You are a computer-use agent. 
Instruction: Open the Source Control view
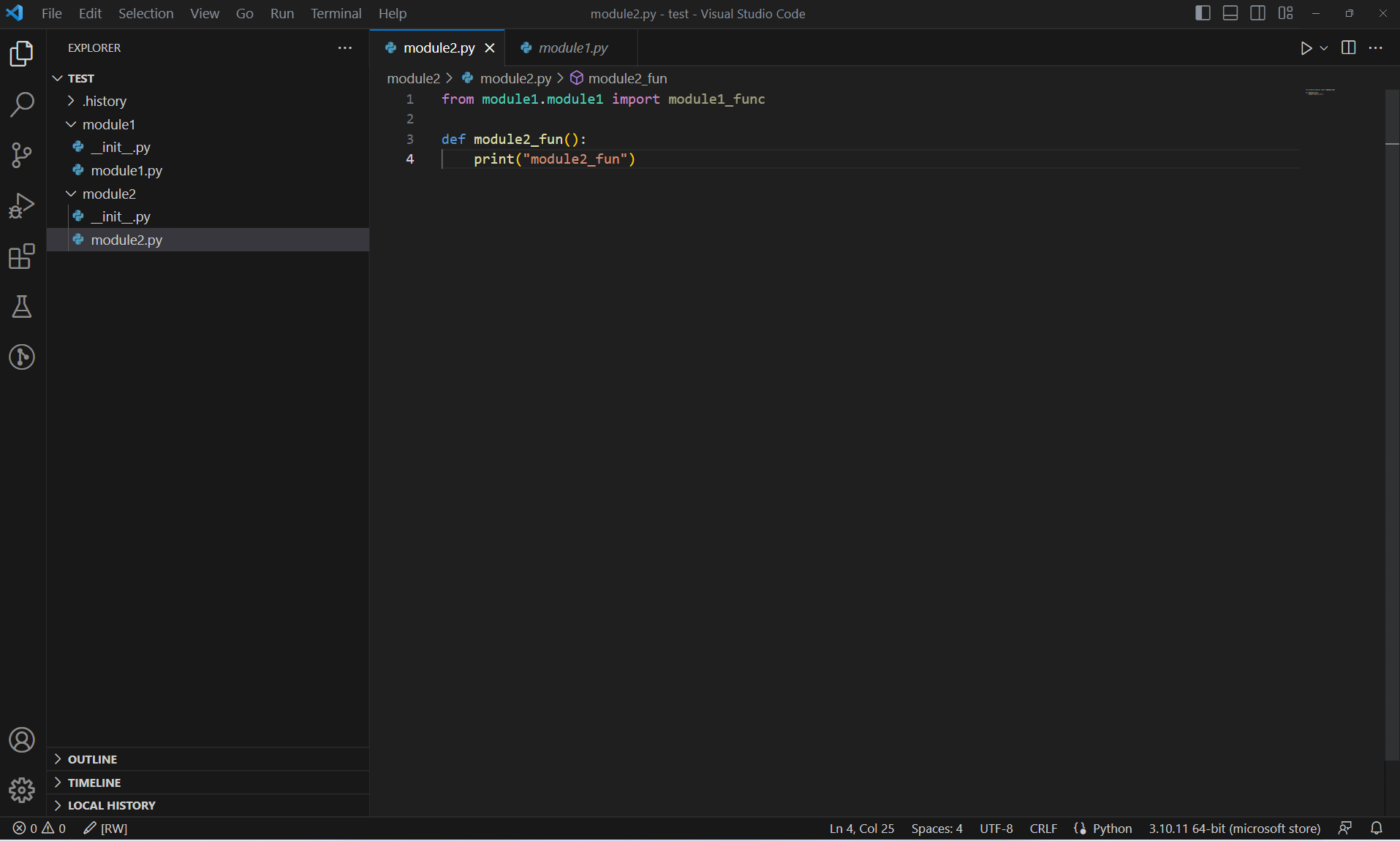(x=22, y=155)
